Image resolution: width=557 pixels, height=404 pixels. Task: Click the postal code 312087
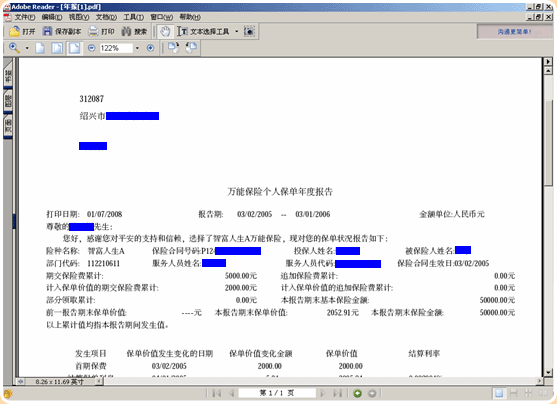coord(92,99)
